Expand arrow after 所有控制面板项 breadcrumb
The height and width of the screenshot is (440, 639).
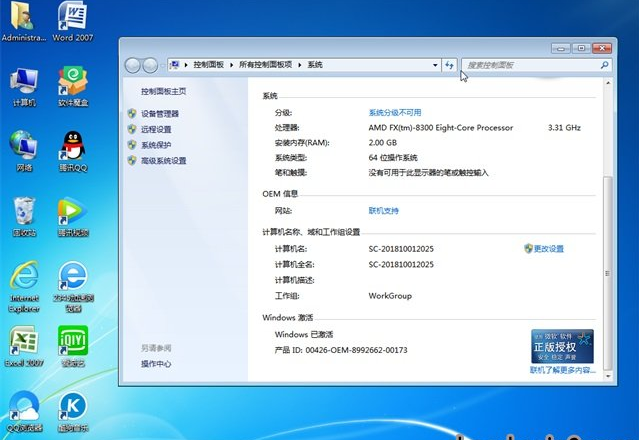point(300,65)
